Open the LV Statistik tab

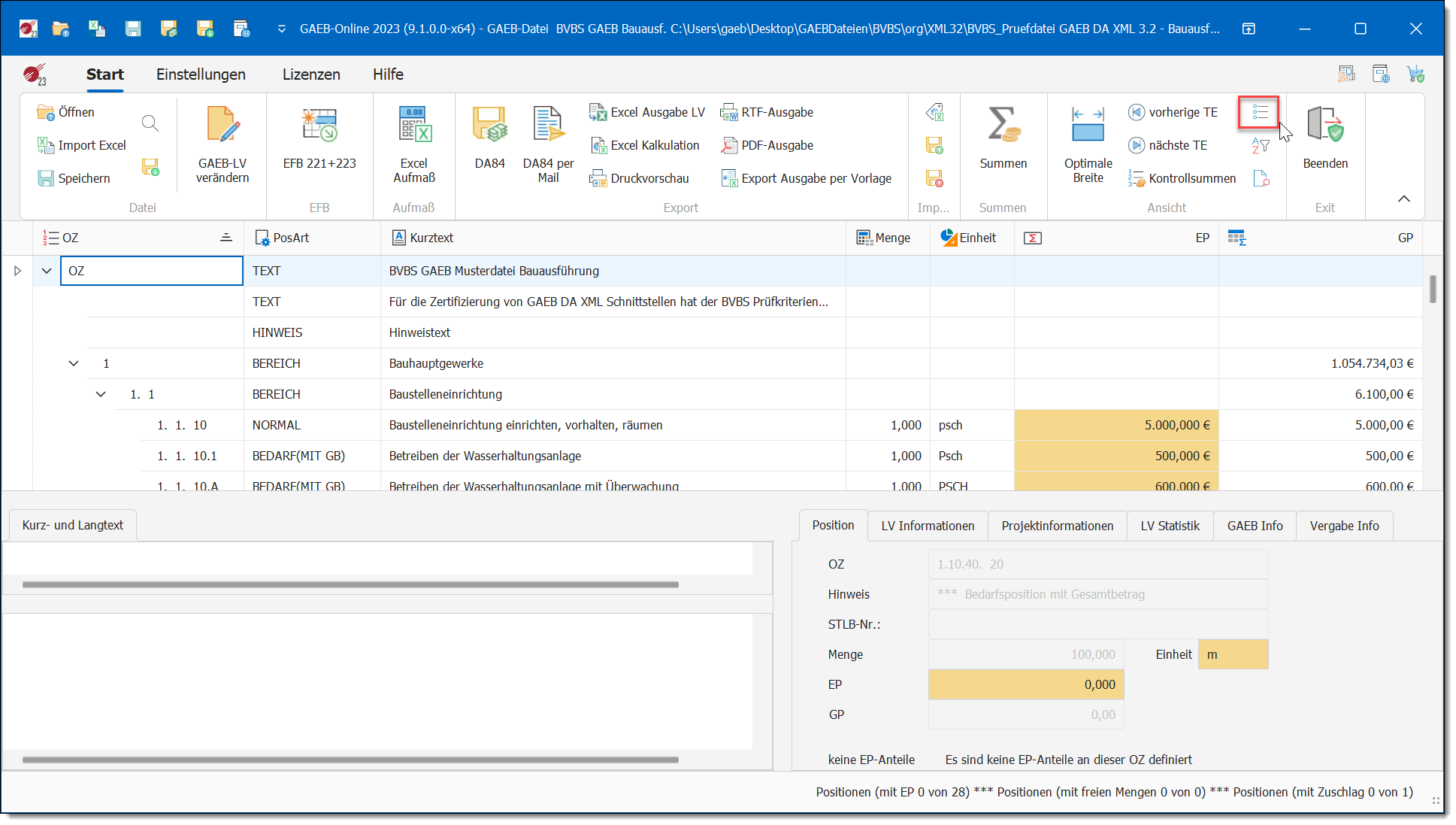coord(1170,526)
